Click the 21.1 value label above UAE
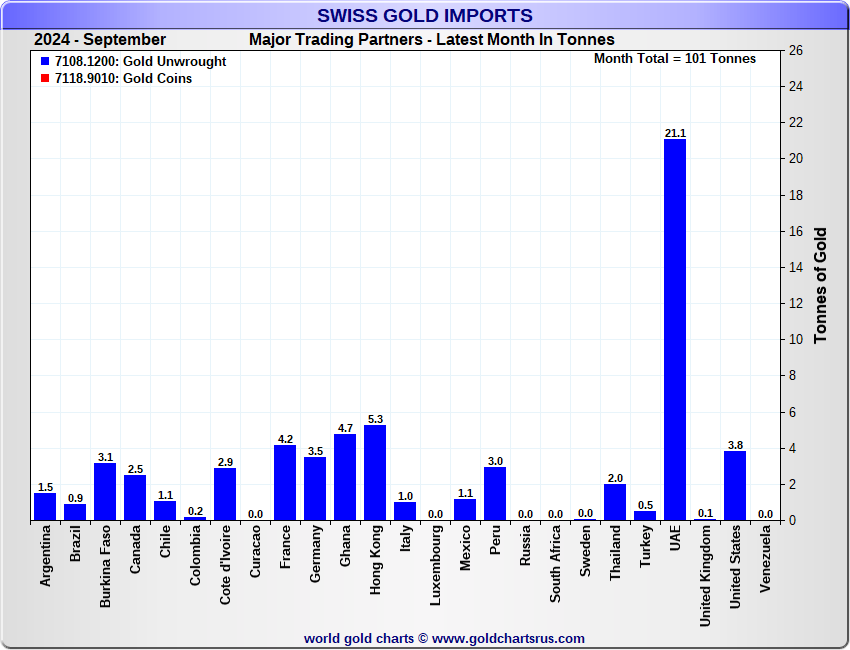Screen dimensions: 850x650 pyautogui.click(x=675, y=133)
